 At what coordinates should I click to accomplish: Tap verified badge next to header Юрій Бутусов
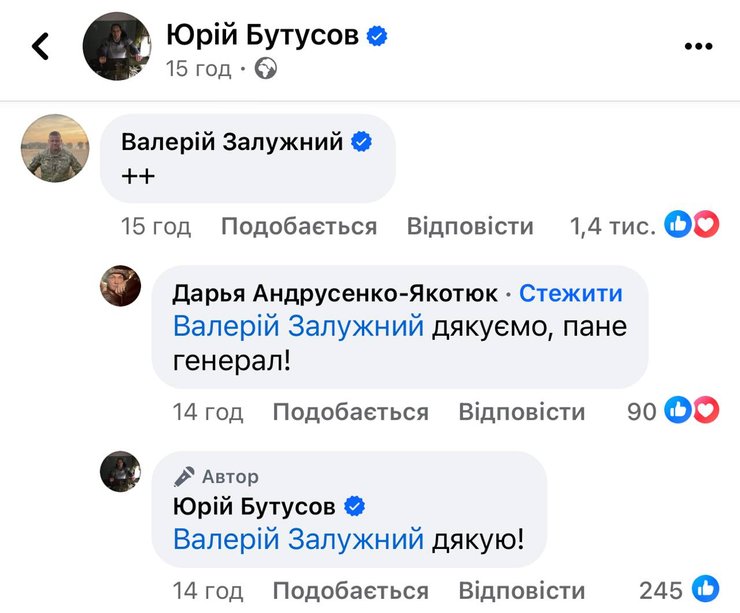(377, 37)
